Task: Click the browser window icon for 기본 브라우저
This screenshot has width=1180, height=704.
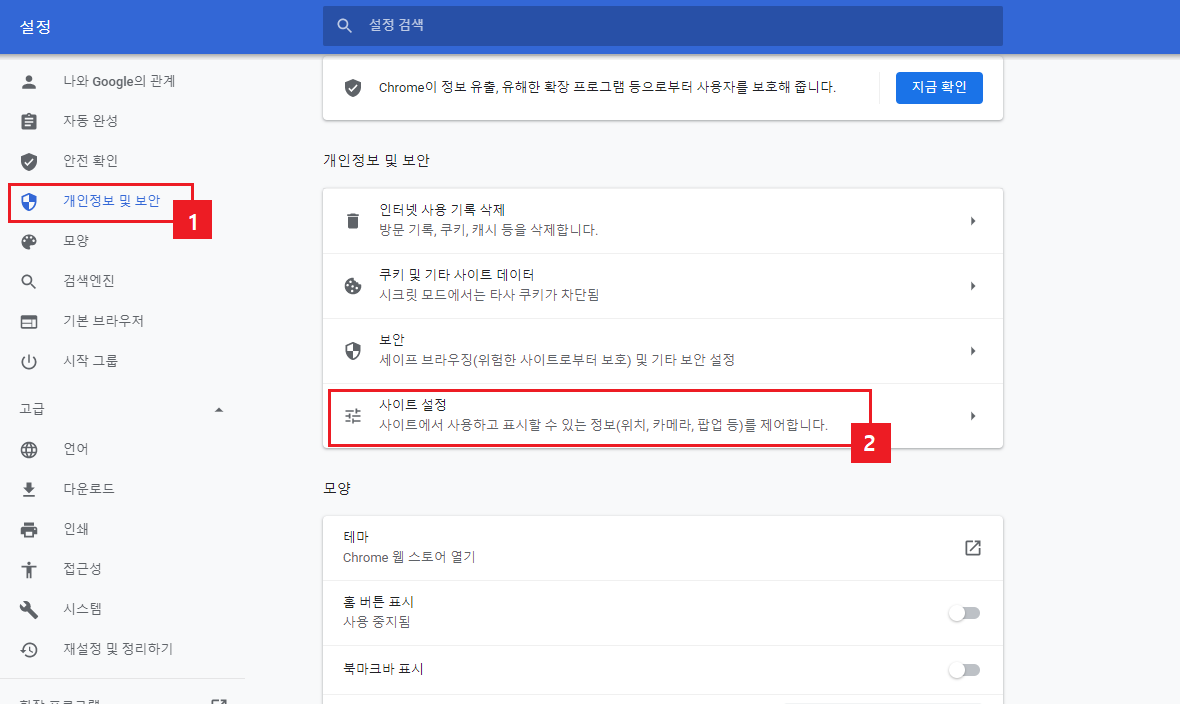Action: coord(29,322)
